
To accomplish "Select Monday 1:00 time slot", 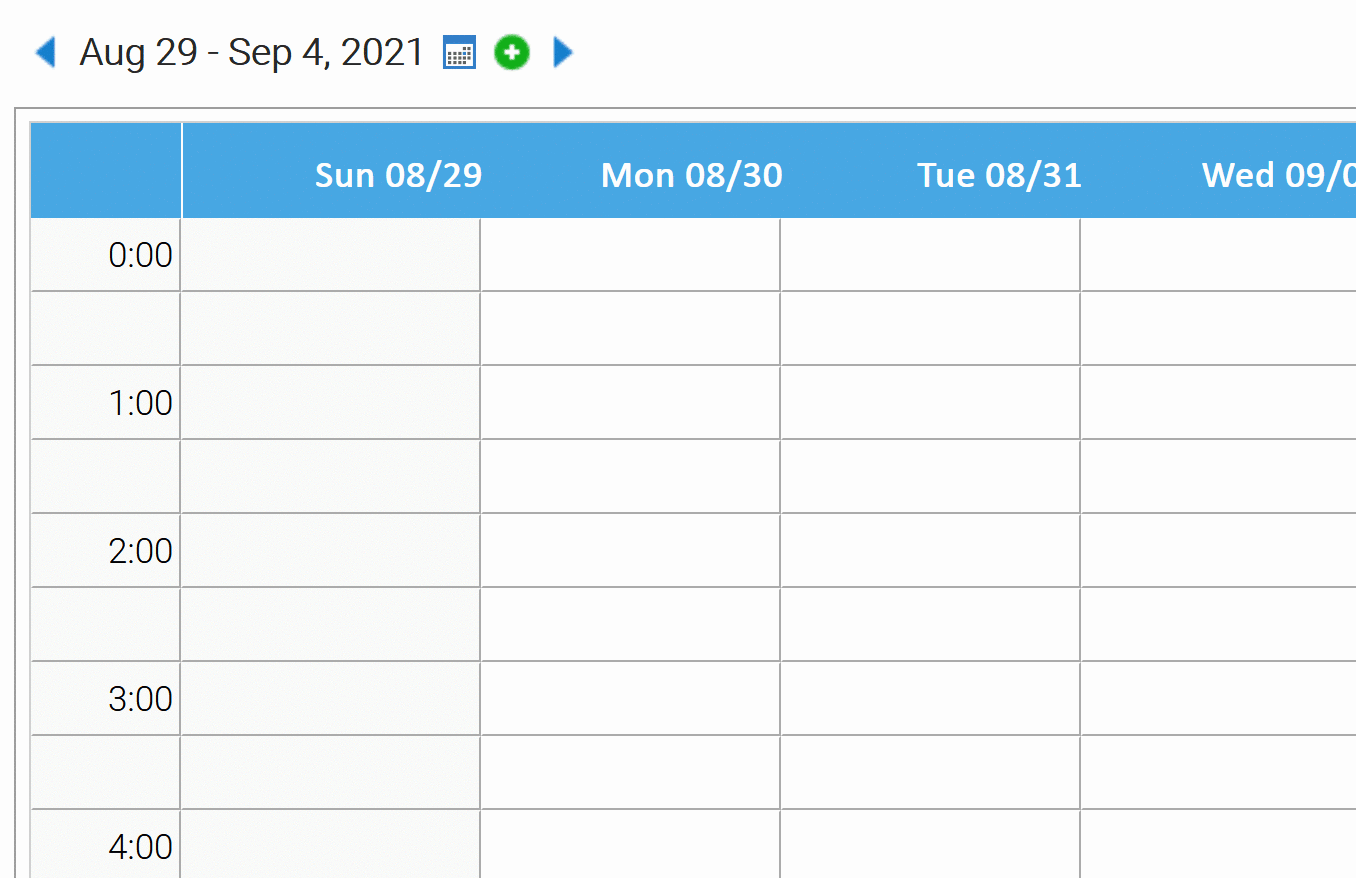I will click(x=630, y=403).
